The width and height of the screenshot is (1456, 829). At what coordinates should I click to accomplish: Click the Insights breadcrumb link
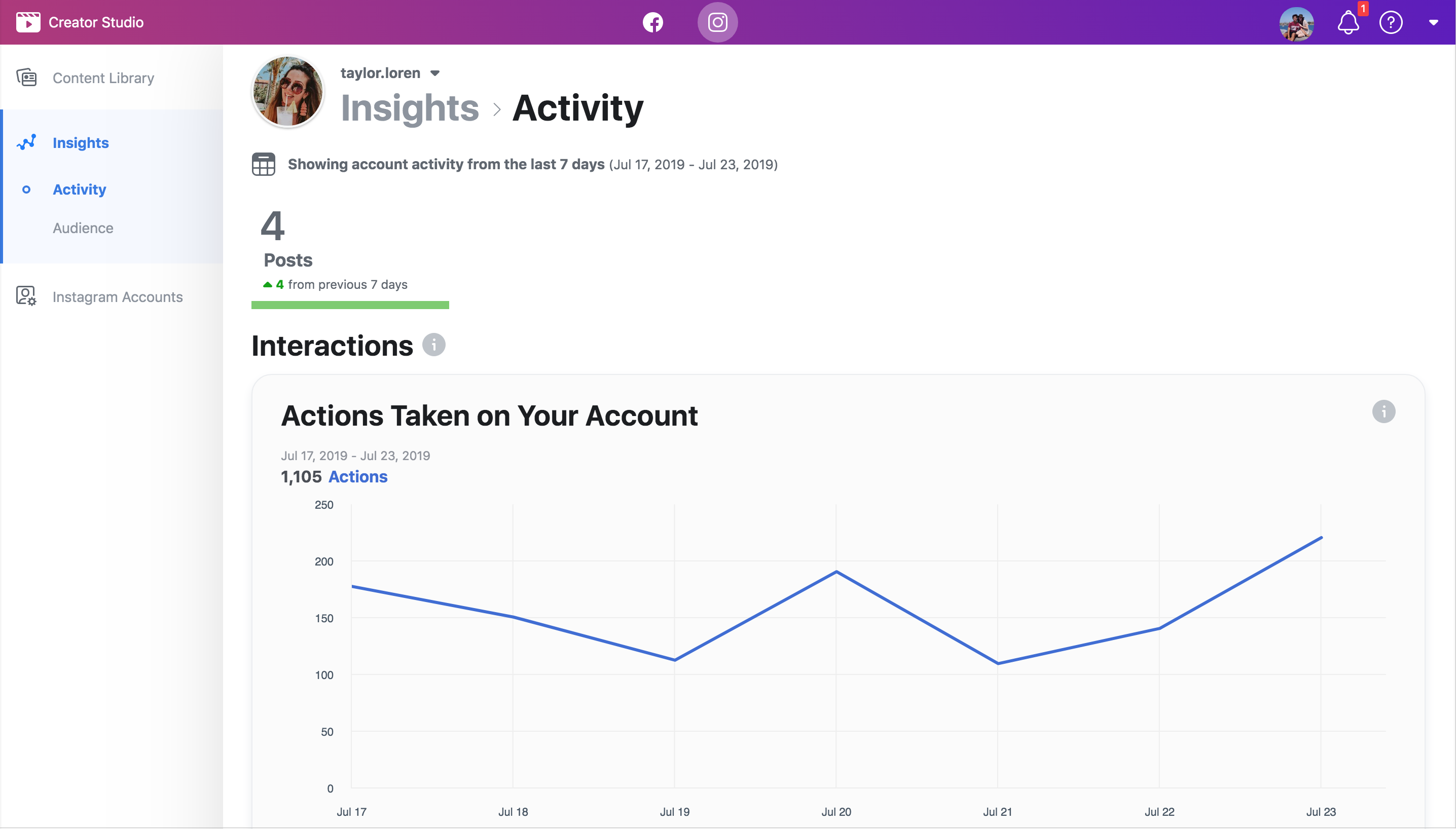(x=409, y=108)
